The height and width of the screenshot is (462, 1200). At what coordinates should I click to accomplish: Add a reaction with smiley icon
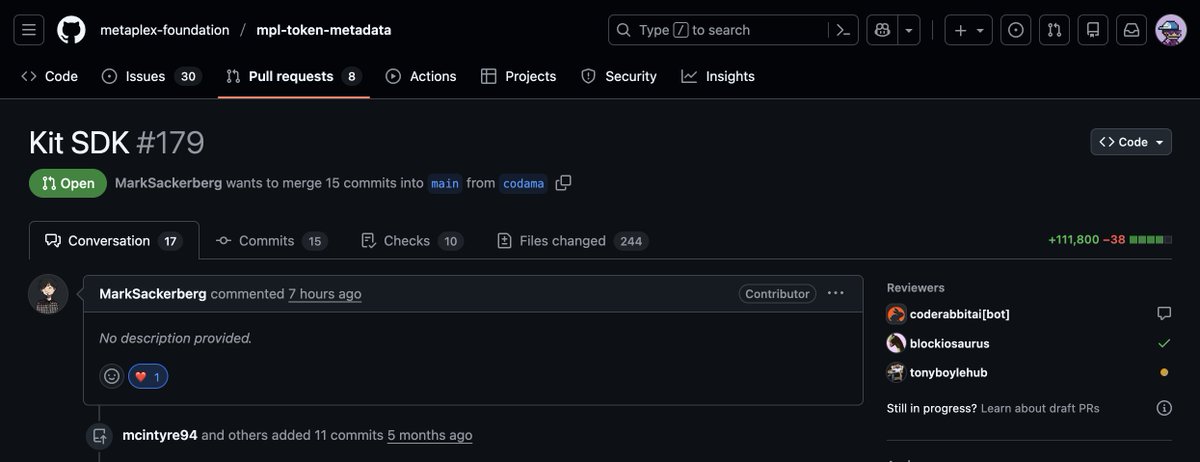(x=112, y=376)
